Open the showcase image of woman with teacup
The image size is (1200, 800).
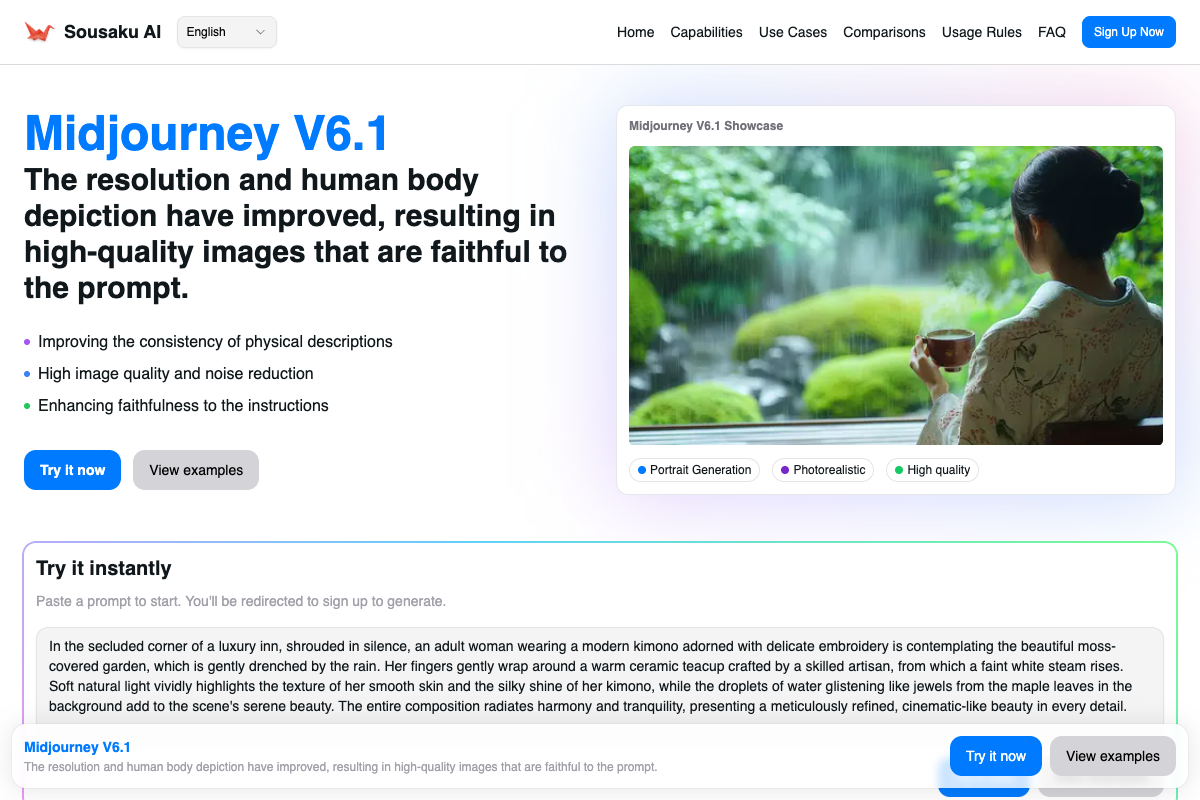(895, 295)
